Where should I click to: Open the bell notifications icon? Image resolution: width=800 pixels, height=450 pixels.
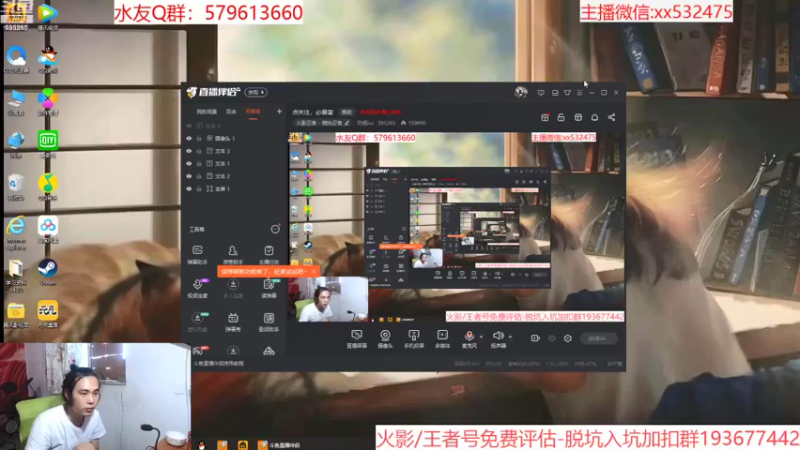coord(594,117)
